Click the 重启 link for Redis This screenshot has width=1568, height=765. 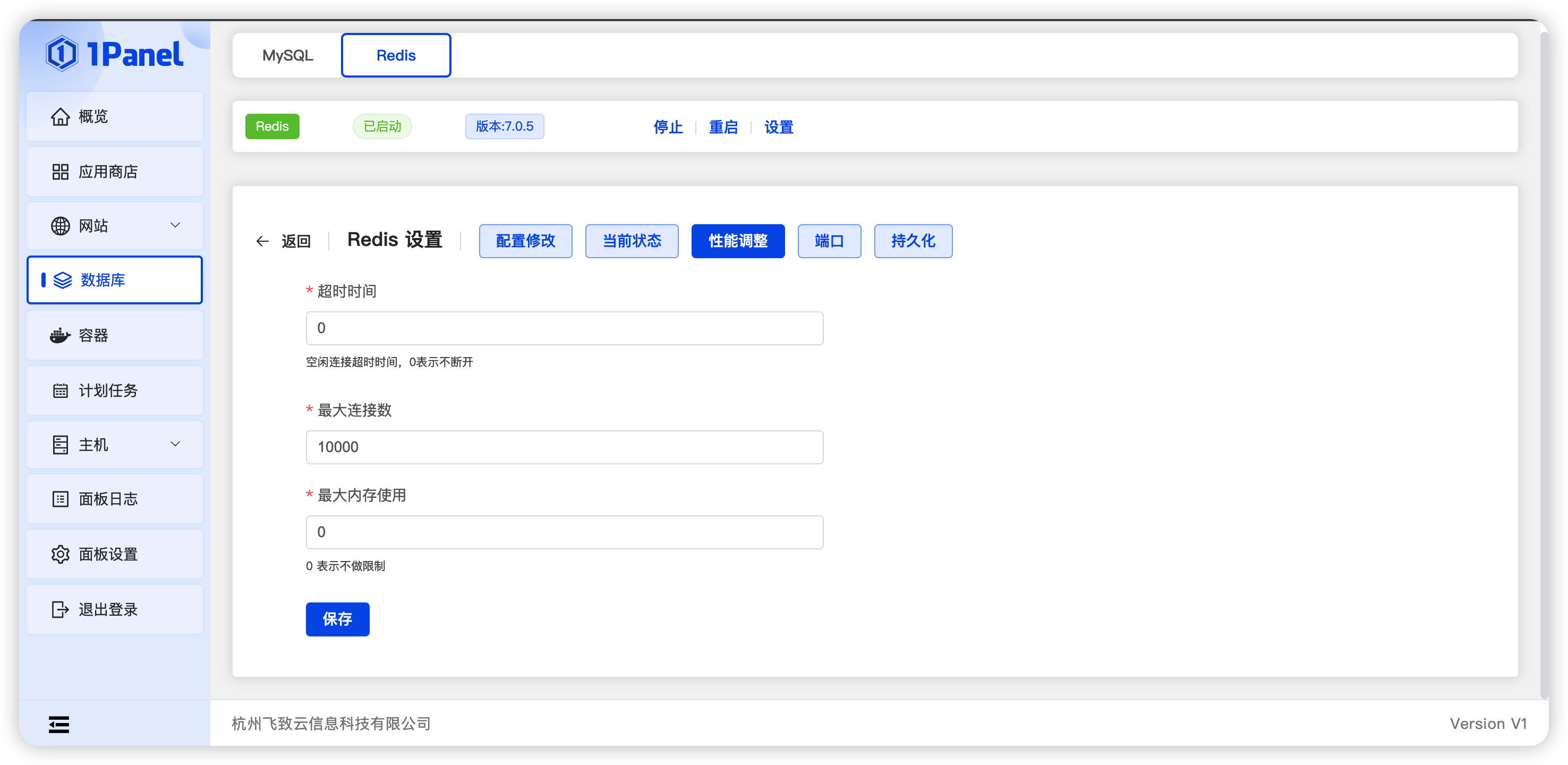pyautogui.click(x=723, y=127)
